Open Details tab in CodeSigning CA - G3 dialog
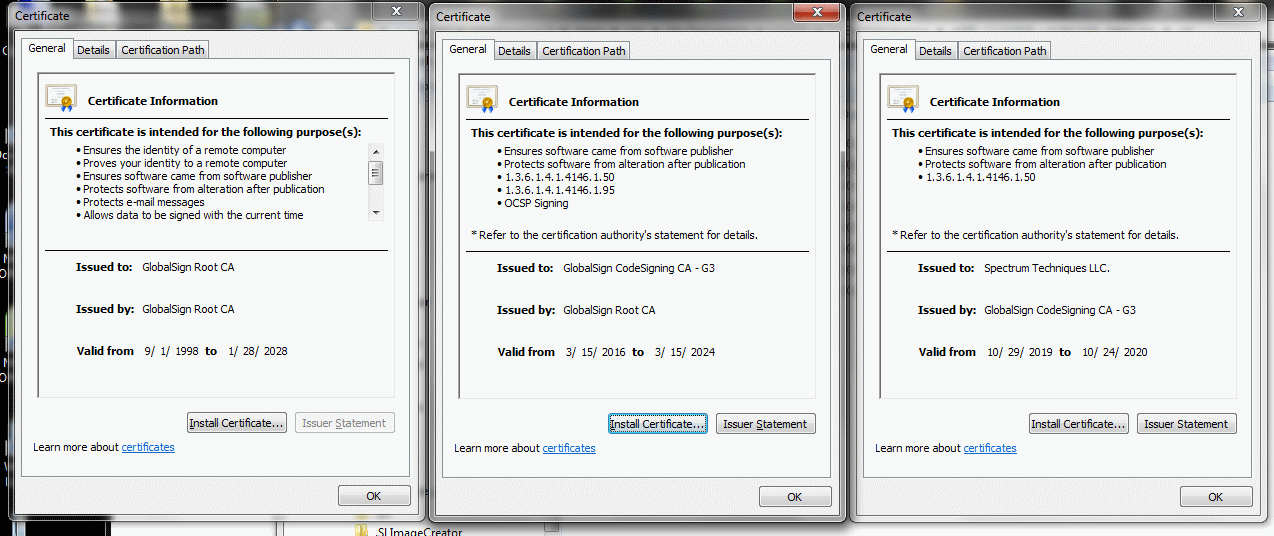The height and width of the screenshot is (536, 1274). coord(514,51)
